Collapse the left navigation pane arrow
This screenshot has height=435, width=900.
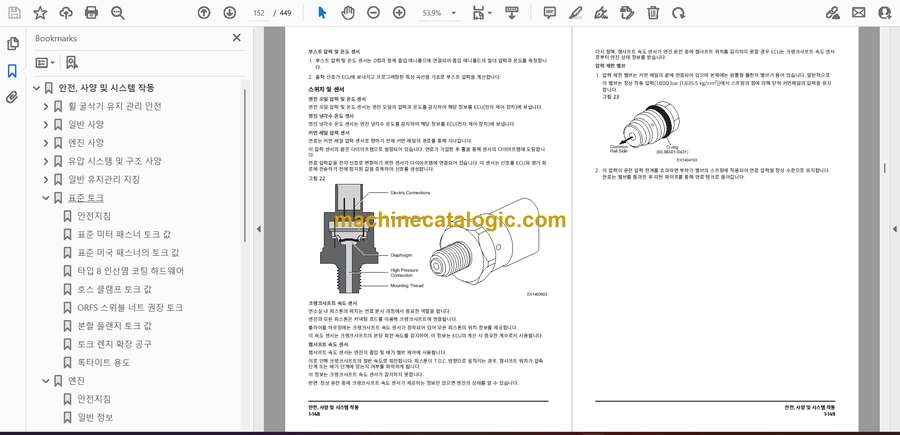point(258,229)
